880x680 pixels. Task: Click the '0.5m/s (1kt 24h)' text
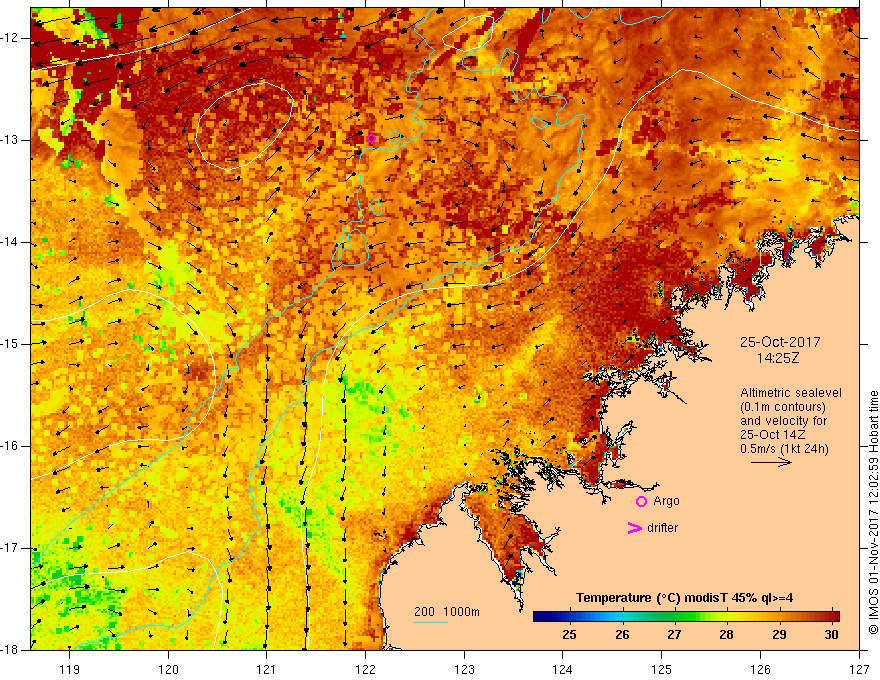pos(784,449)
